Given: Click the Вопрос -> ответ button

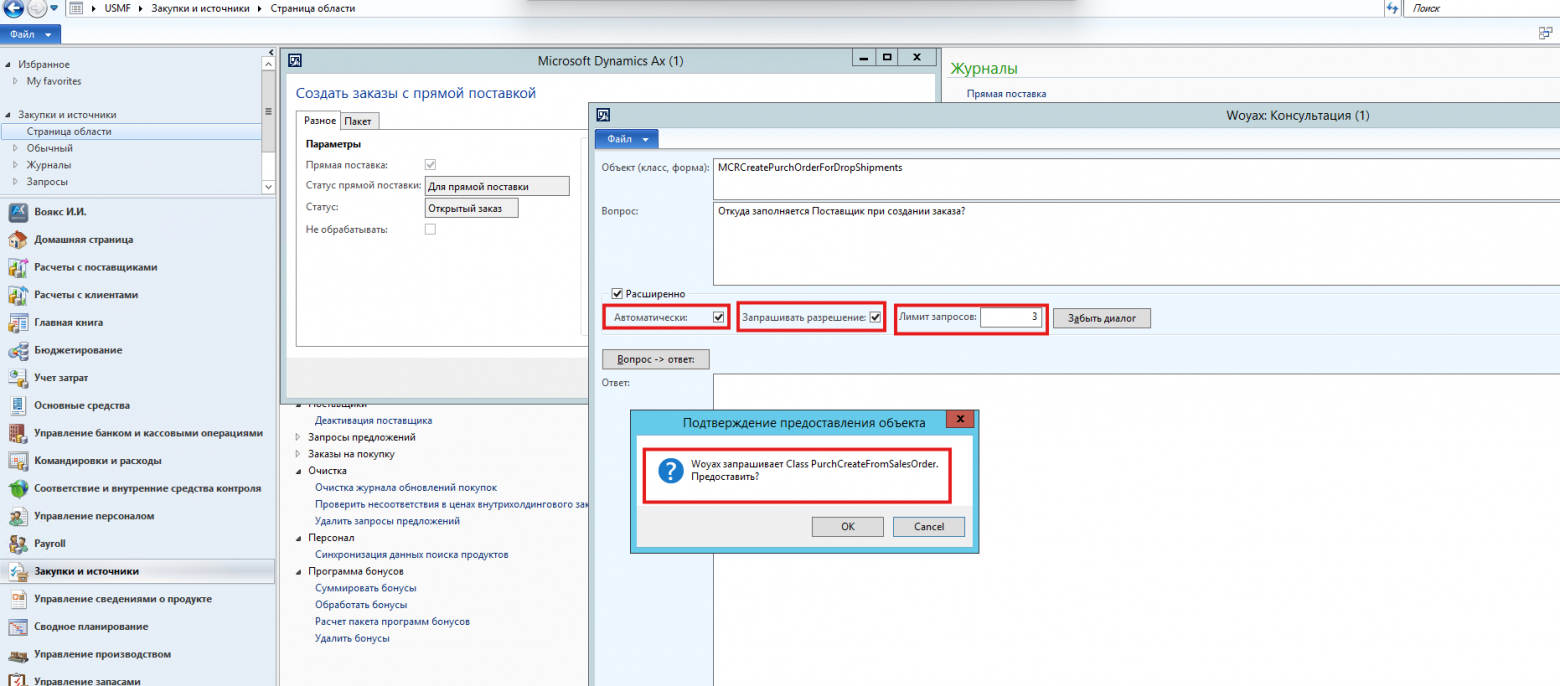Looking at the screenshot, I should pyautogui.click(x=656, y=358).
